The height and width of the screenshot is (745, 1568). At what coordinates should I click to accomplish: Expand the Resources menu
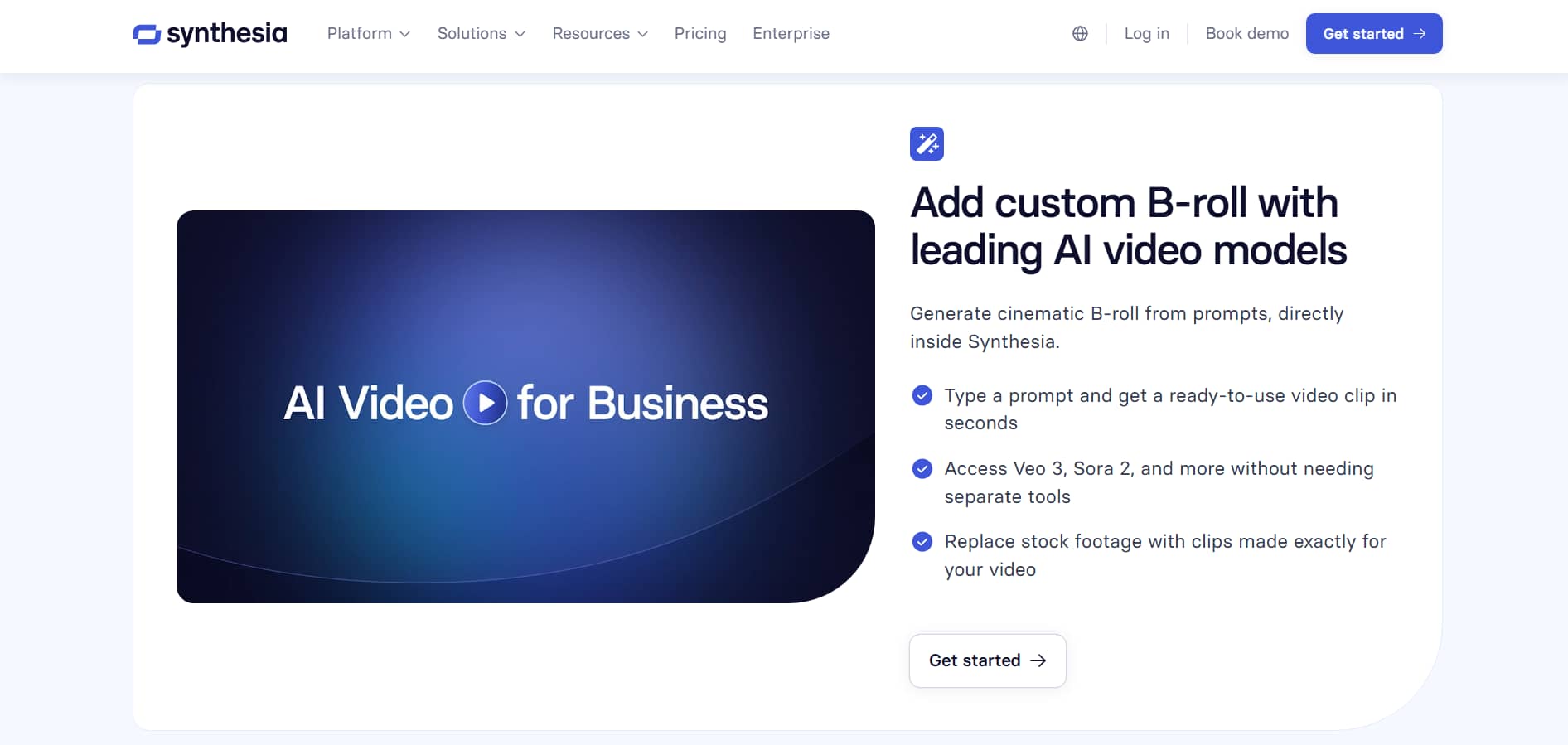coord(600,33)
